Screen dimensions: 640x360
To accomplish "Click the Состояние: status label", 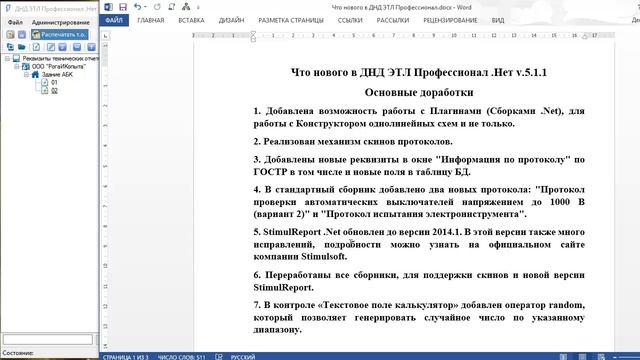I will tap(18, 353).
